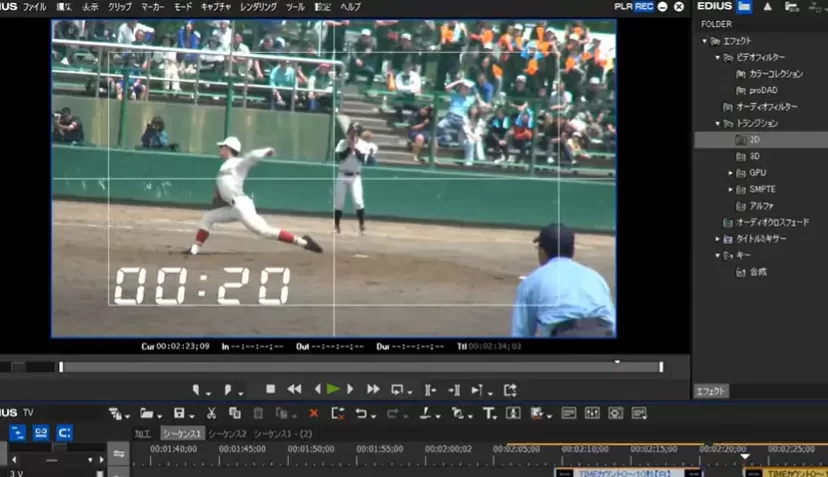Click the red X delete icon
Viewport: 828px width, 477px height.
point(313,413)
